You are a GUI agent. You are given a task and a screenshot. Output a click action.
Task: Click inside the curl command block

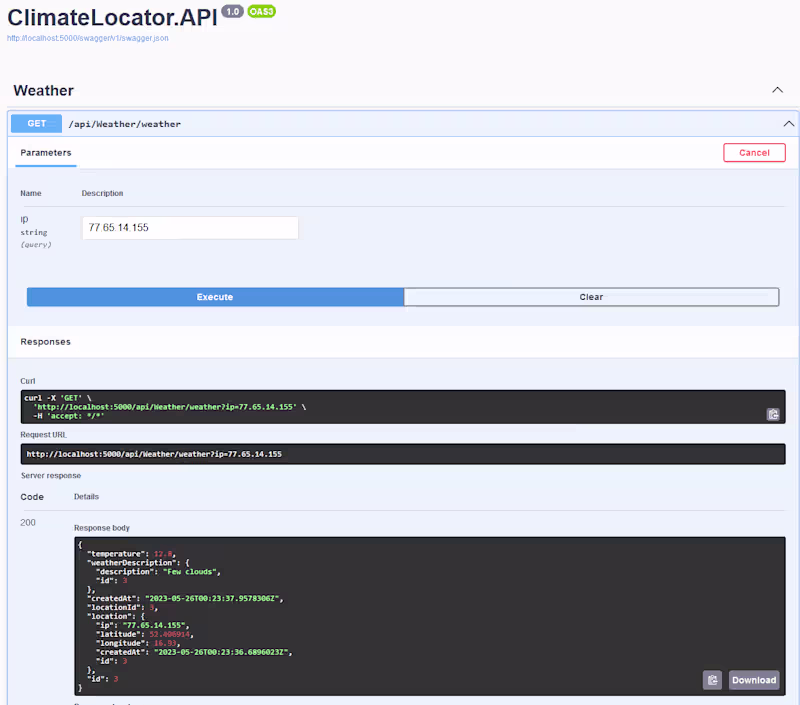[x=400, y=407]
